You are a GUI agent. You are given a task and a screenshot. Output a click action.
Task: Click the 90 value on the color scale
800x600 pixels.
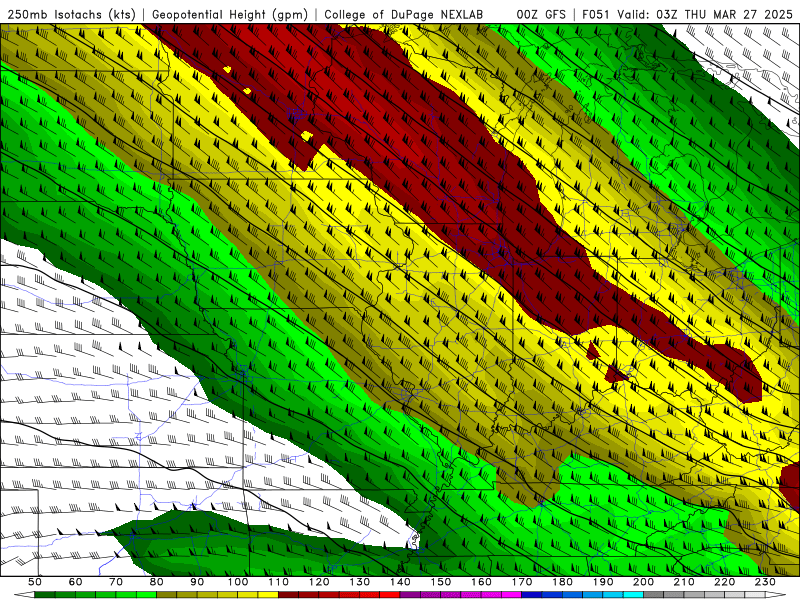click(x=197, y=582)
